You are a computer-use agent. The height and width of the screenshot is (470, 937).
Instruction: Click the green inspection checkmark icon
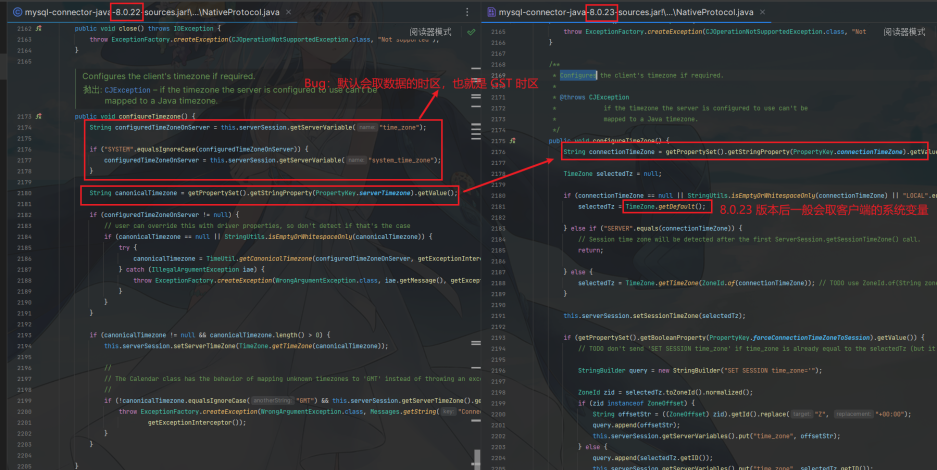coord(471,32)
